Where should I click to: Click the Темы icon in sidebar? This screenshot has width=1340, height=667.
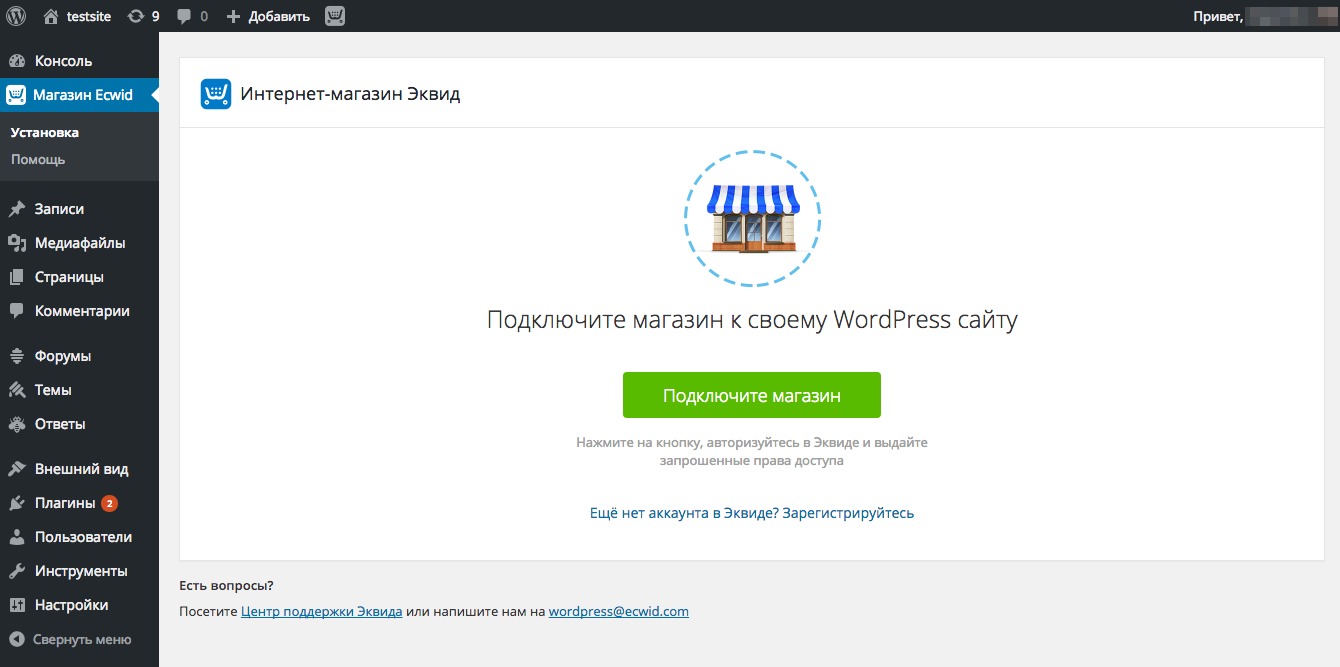16,390
